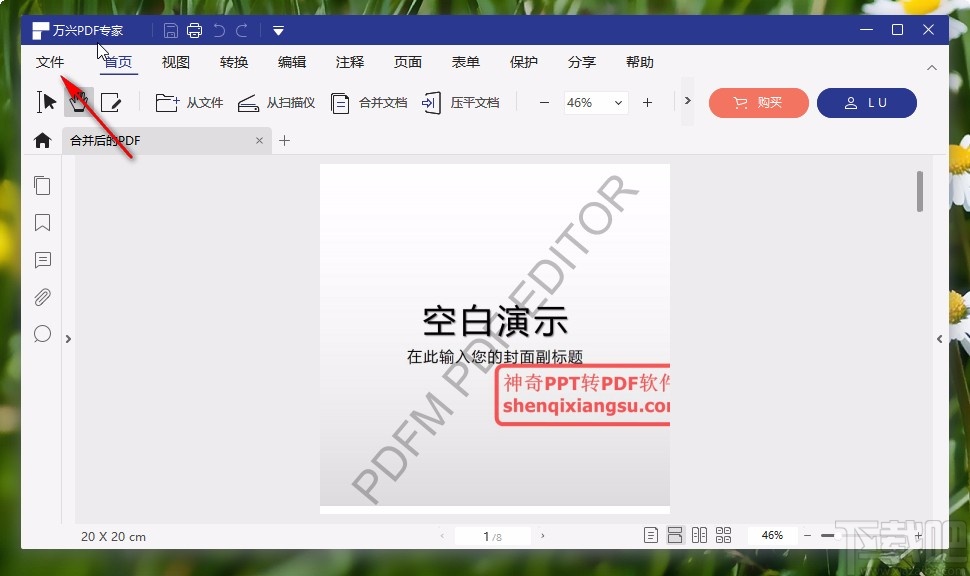Switch to two-page view mode
Screen dimensions: 970x576
[699, 535]
